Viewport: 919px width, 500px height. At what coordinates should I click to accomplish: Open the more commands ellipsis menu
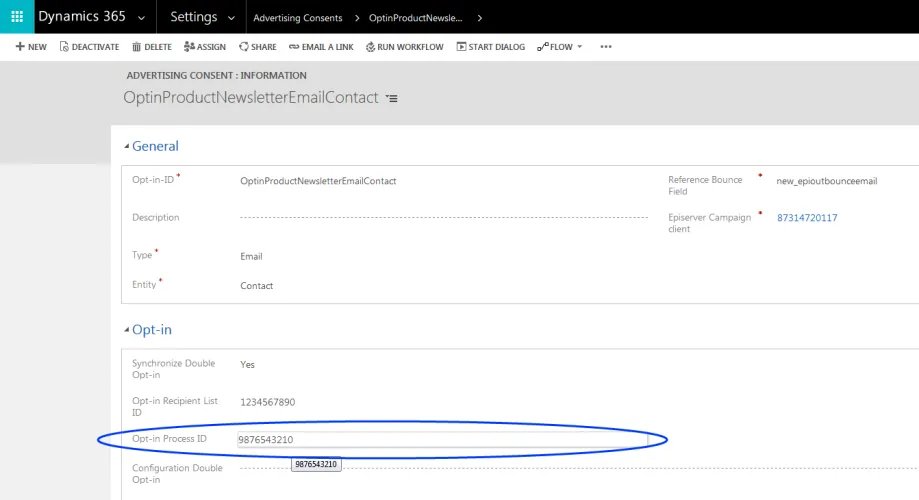(x=606, y=46)
